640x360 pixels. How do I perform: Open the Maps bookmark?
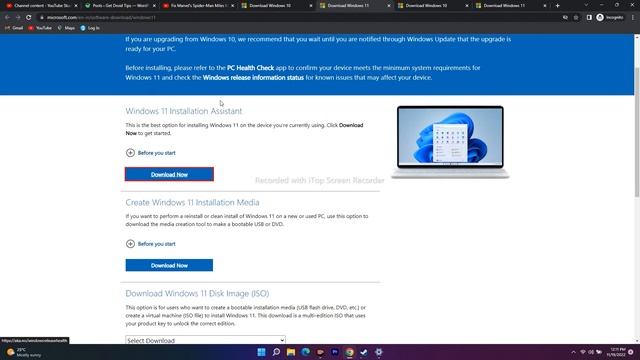[x=66, y=28]
